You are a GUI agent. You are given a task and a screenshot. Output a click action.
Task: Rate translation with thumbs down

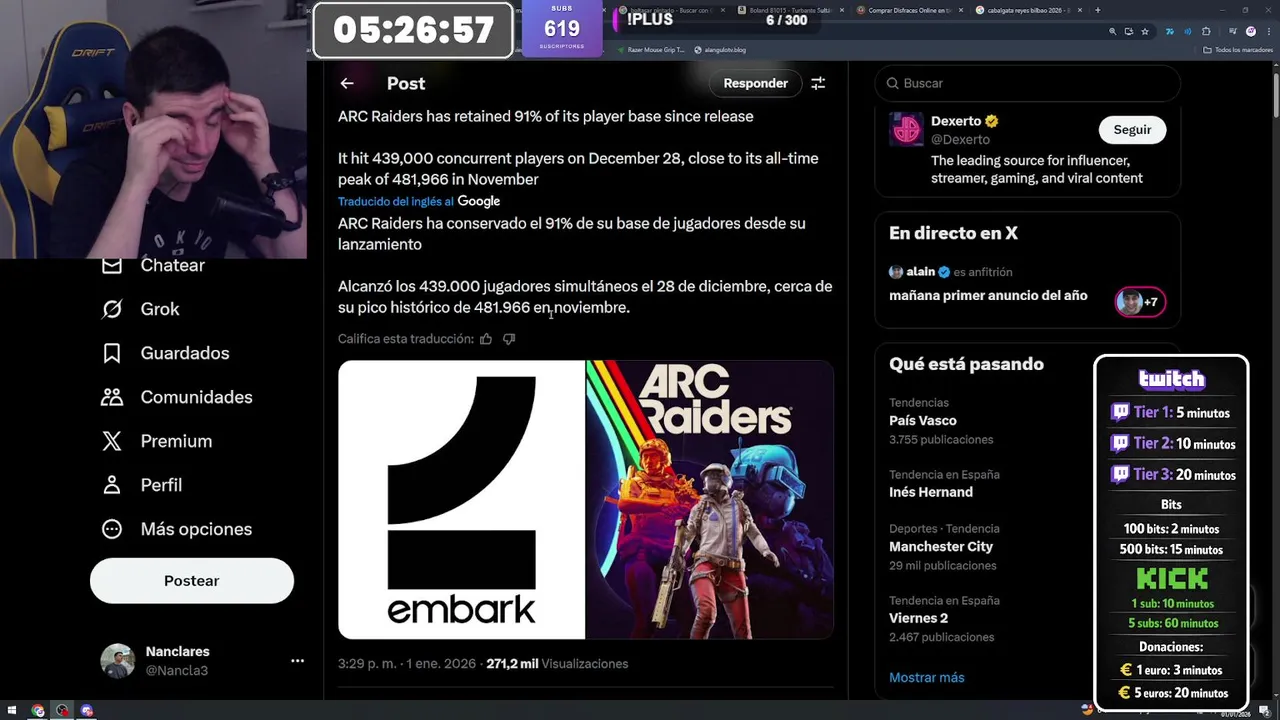click(509, 339)
